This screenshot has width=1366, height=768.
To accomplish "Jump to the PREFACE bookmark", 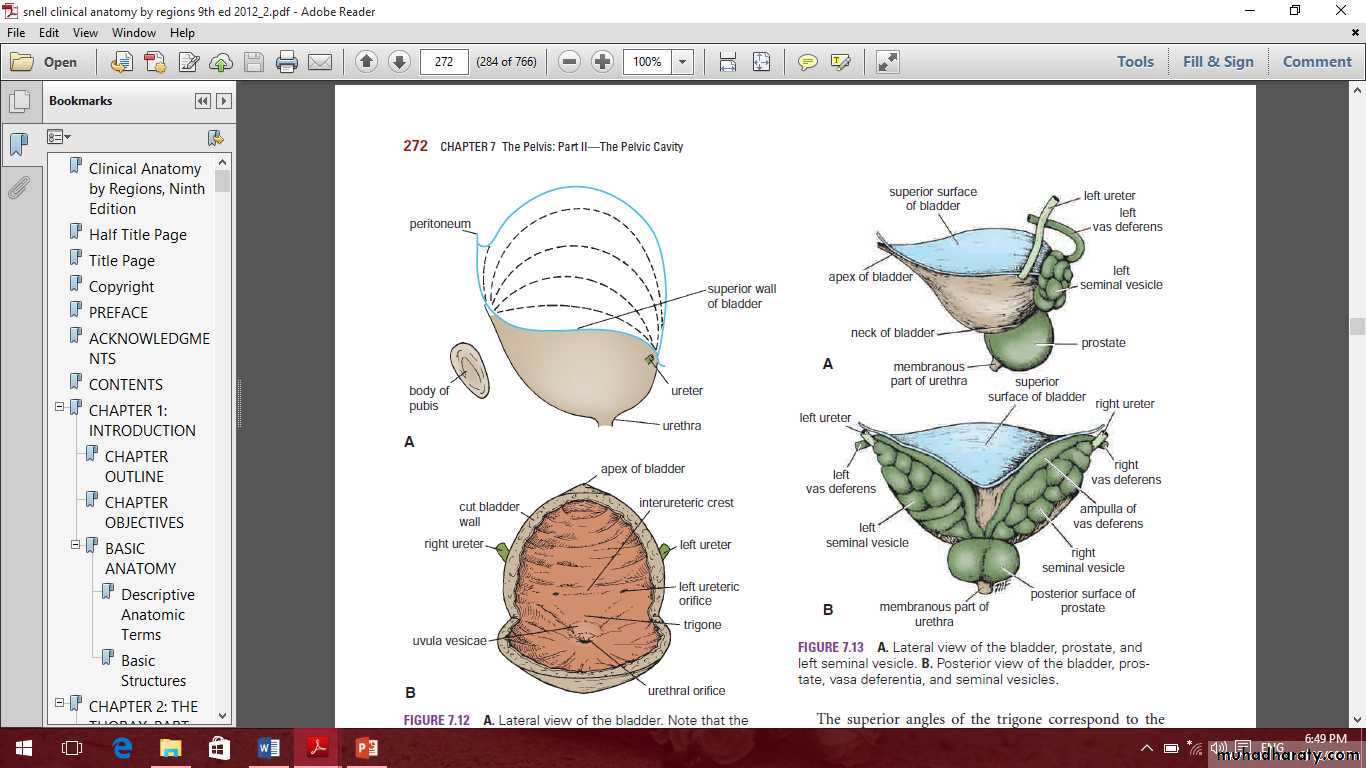I will (118, 312).
